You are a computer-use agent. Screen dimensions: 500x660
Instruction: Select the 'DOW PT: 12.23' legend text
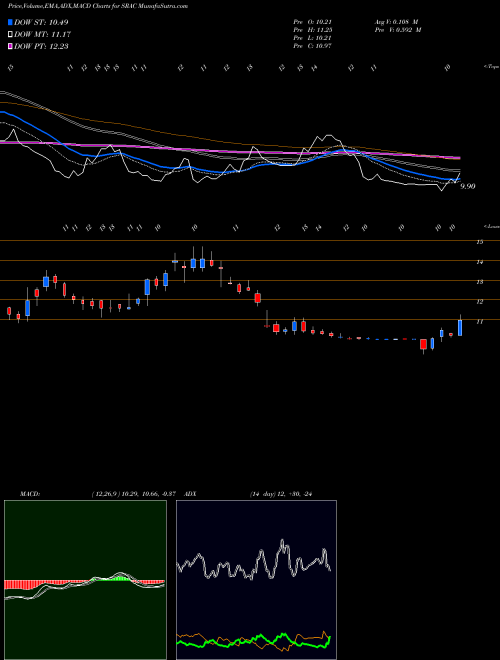pos(41,46)
